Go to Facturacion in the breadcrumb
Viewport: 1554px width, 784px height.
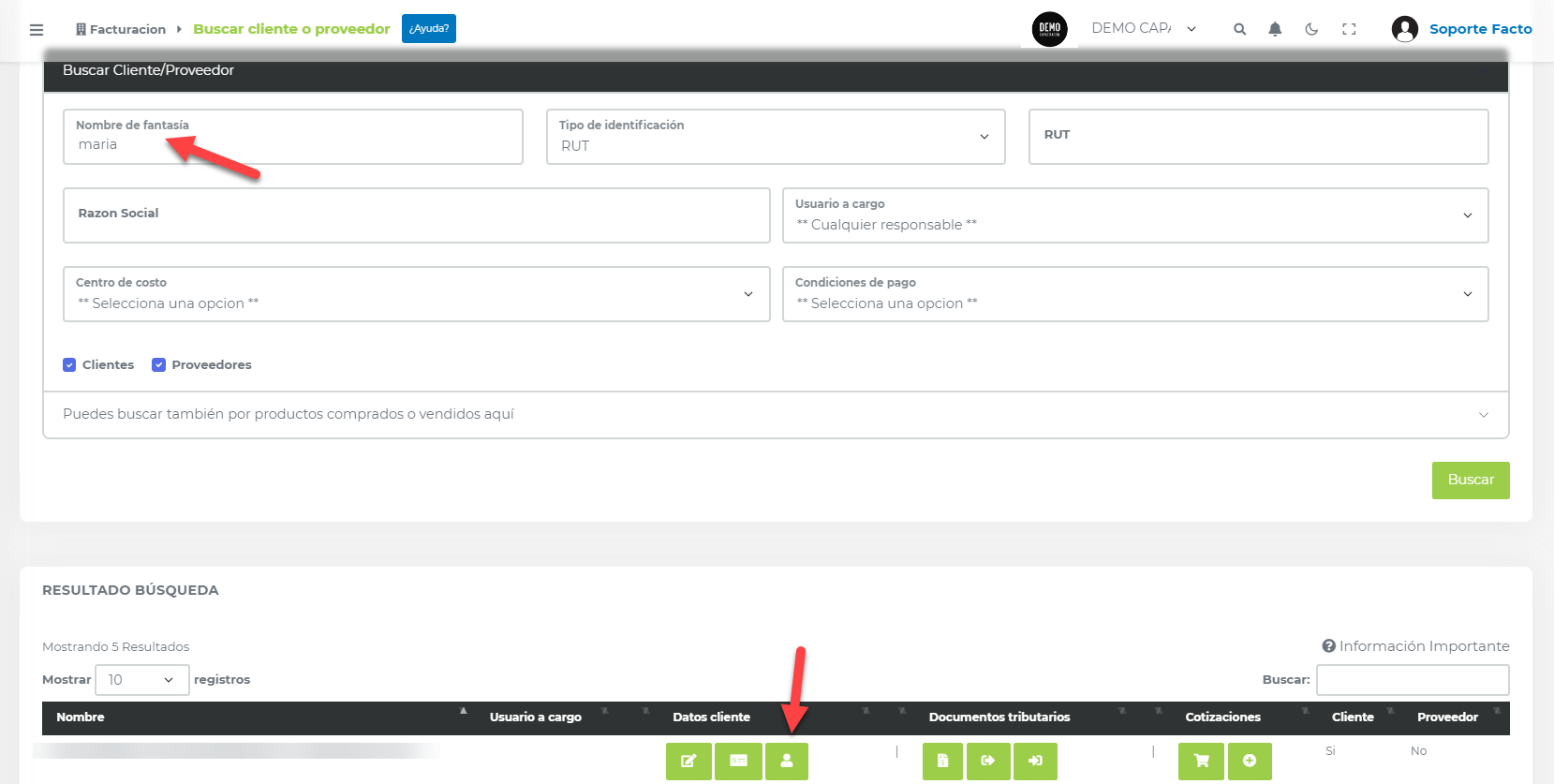(x=126, y=29)
